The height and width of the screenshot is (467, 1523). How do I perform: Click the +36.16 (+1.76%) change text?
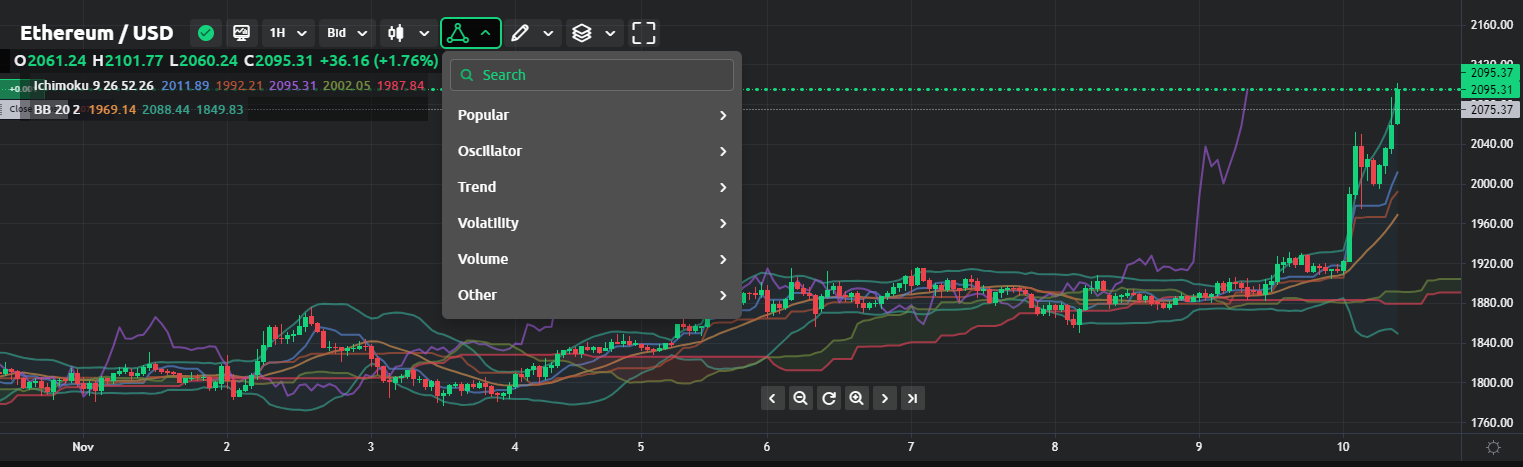tap(379, 60)
